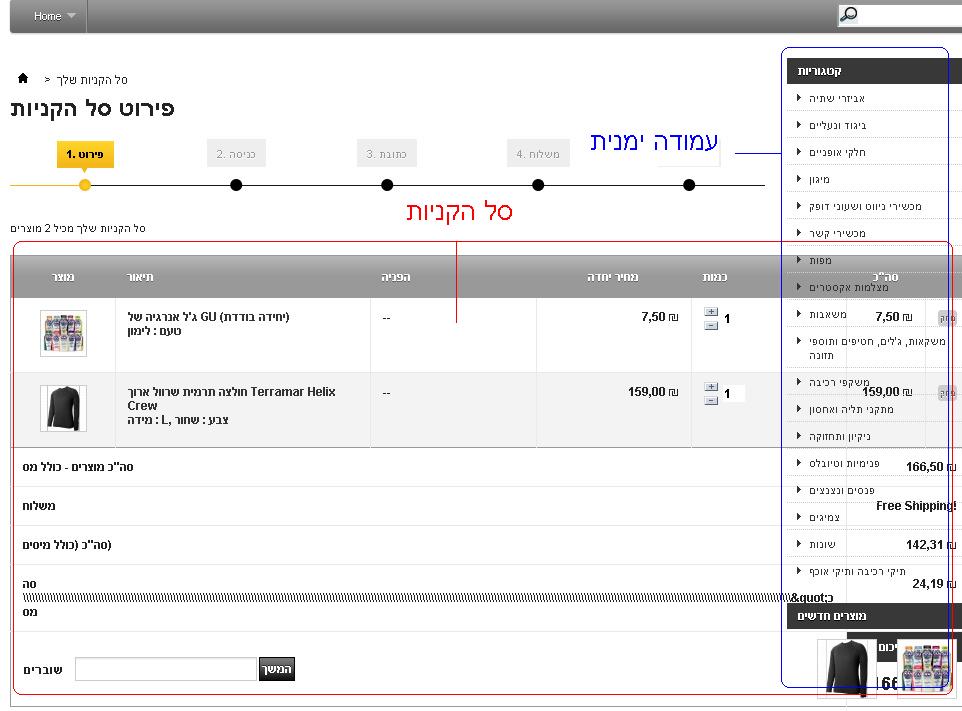The height and width of the screenshot is (711, 962).
Task: Click the search input field
Action: [910, 15]
